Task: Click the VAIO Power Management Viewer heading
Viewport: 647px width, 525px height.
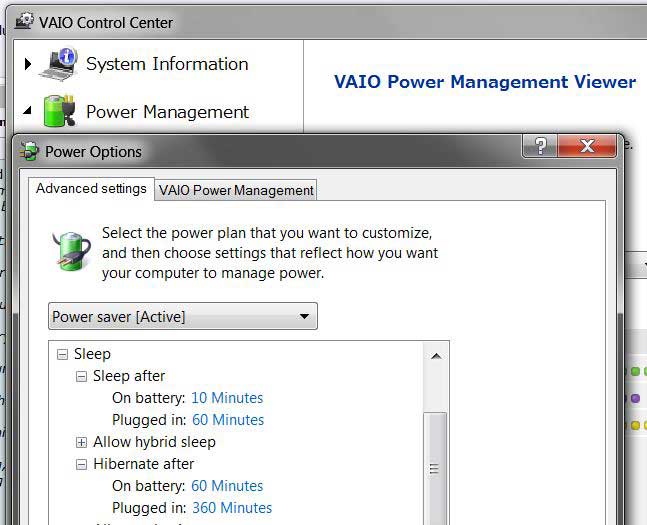Action: [x=485, y=82]
